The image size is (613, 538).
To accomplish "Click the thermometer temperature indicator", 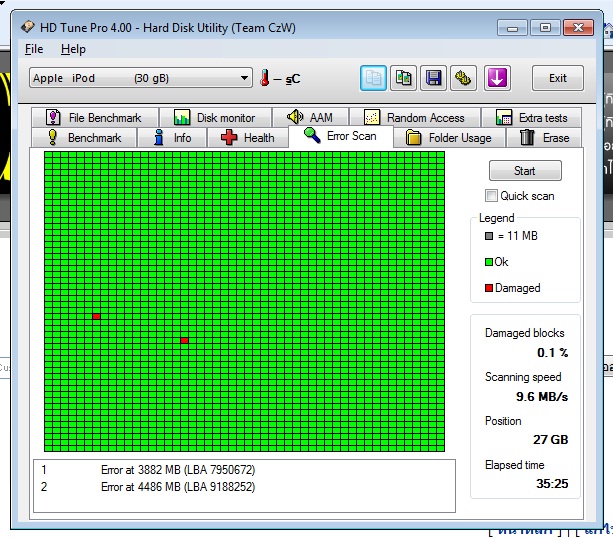I will (x=266, y=78).
